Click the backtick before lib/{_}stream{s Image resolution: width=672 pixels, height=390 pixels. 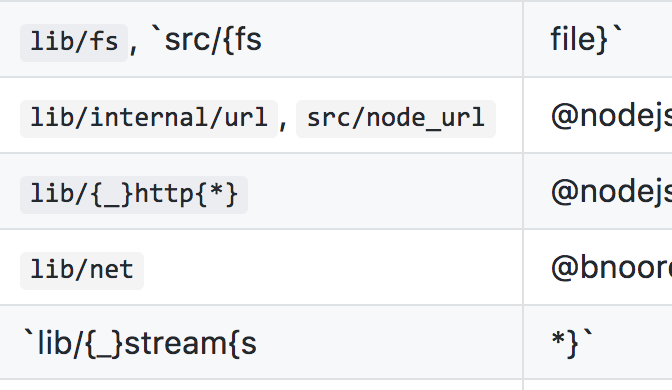pyautogui.click(x=28, y=333)
